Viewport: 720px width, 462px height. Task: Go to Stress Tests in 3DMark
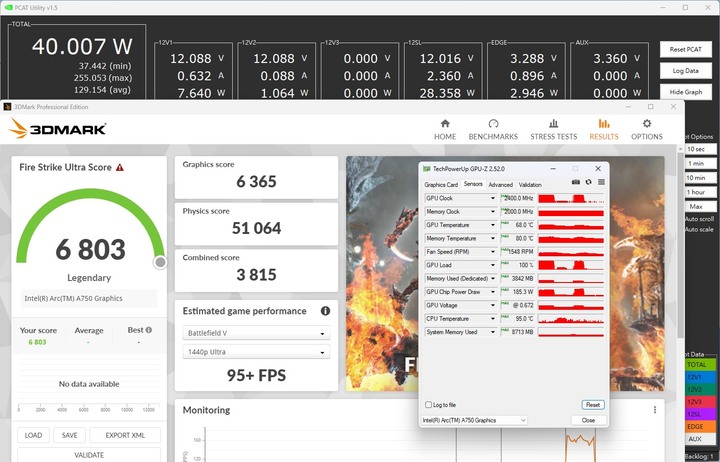[554, 130]
